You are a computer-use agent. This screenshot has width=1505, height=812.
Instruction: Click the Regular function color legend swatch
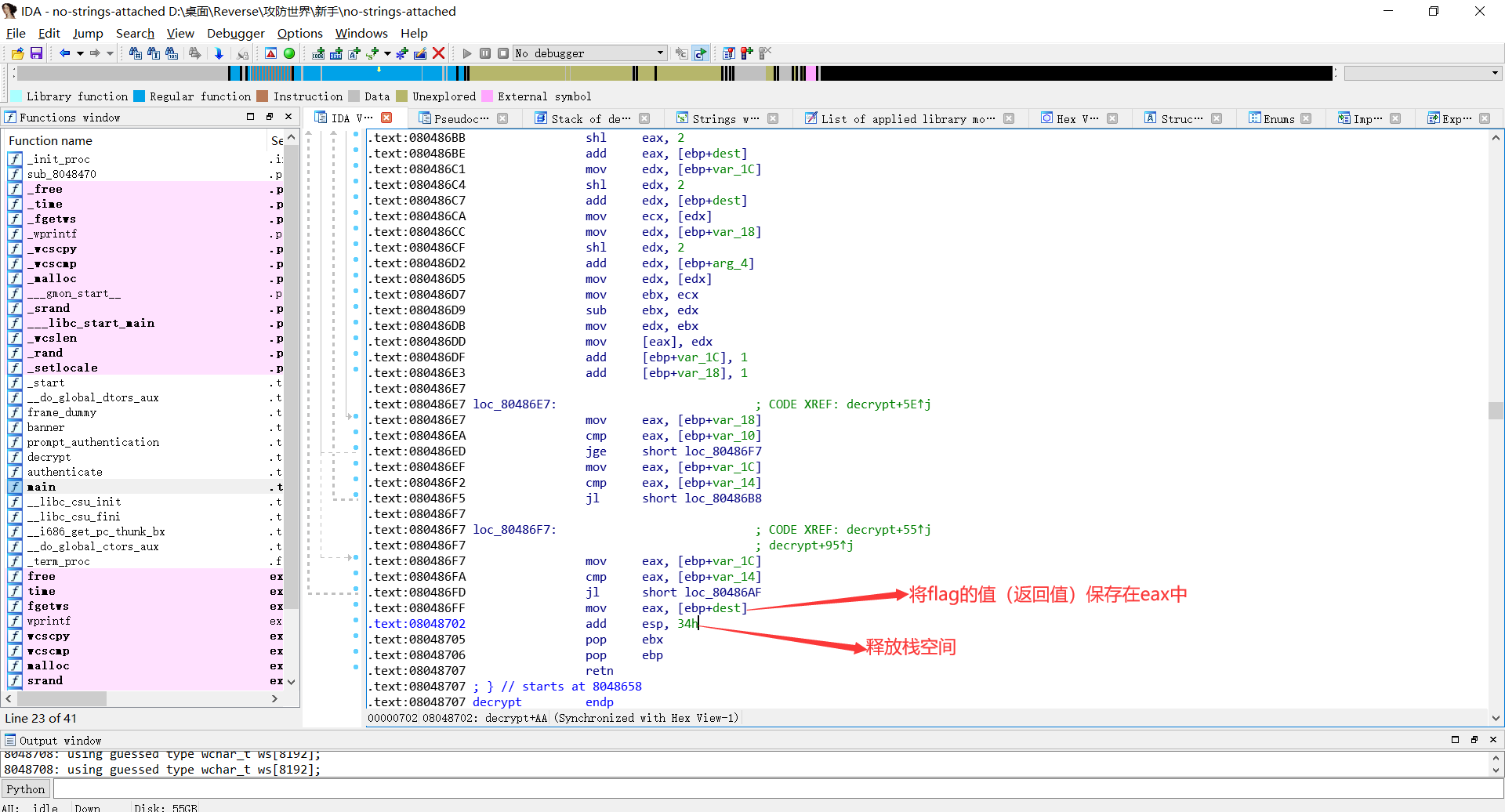139,96
